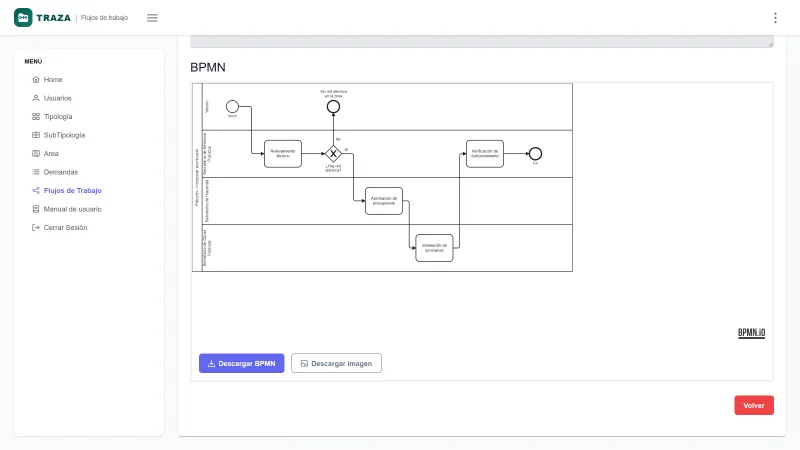Screen dimensions: 800x450
Task: Click the BPMN section heading
Action: [208, 67]
